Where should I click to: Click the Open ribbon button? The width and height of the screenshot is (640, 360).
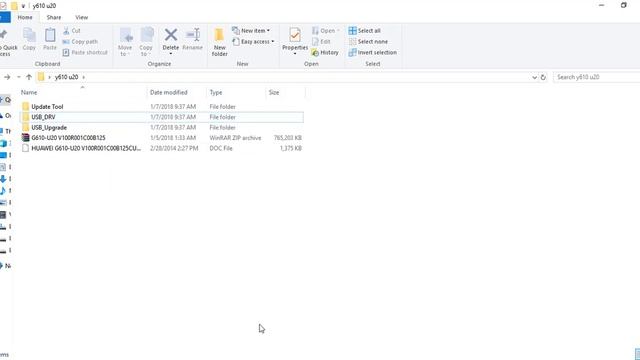click(325, 31)
